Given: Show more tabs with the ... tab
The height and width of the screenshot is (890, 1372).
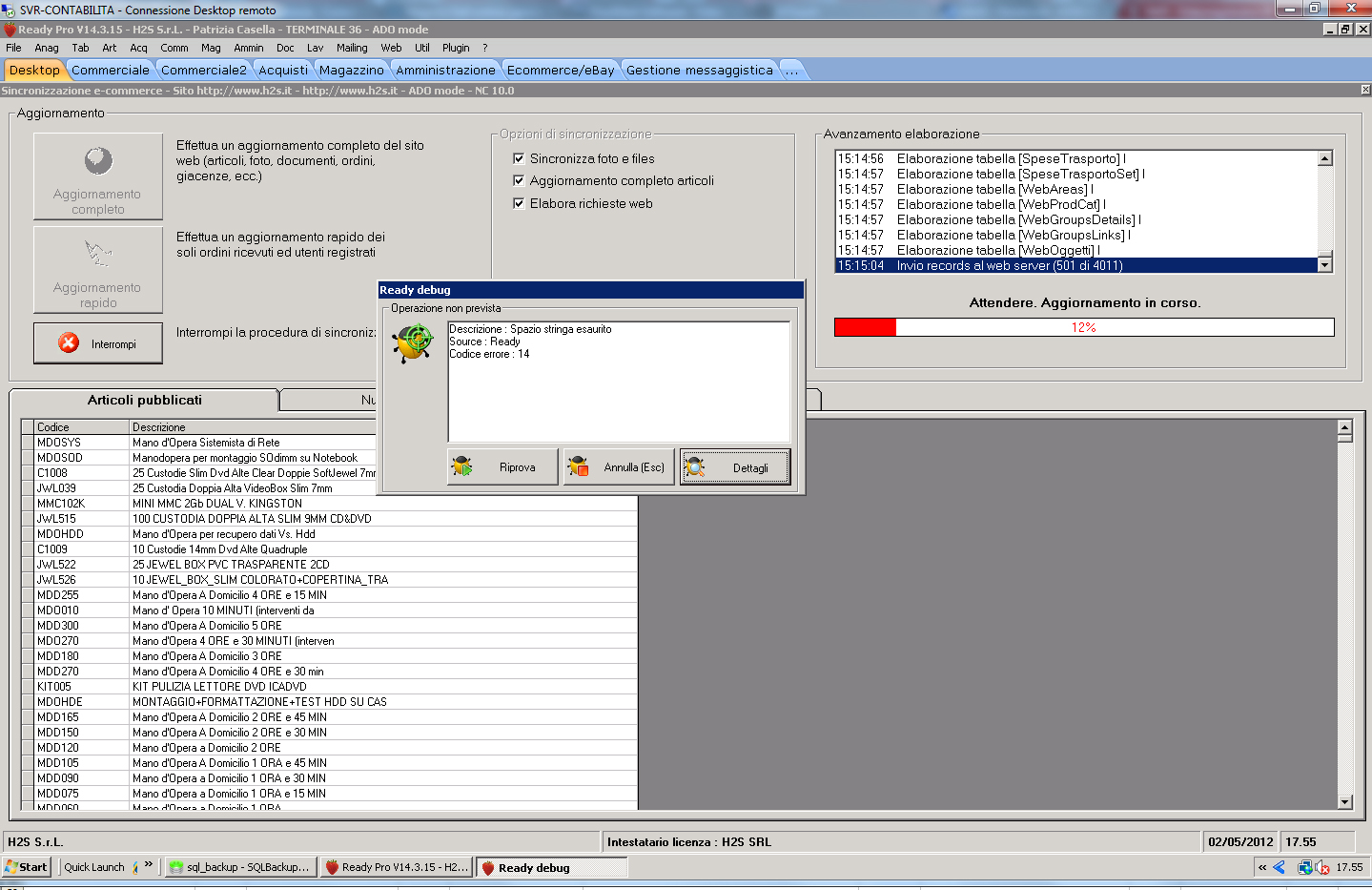Looking at the screenshot, I should pos(791,70).
